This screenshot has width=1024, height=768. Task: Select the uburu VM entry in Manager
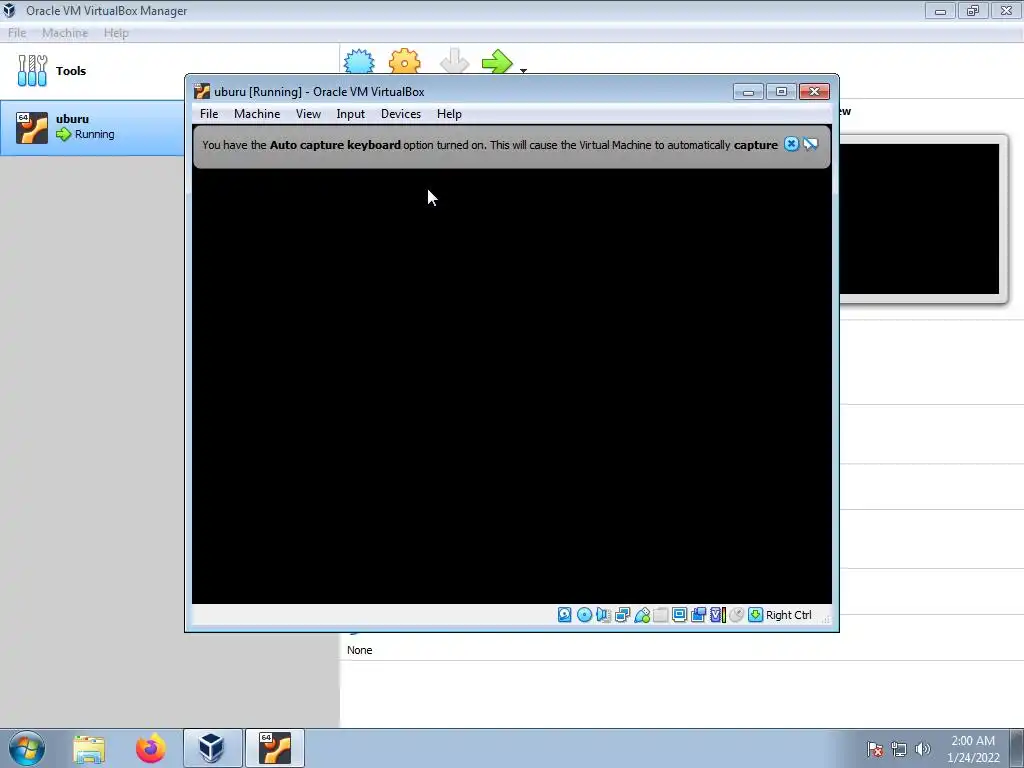coord(92,127)
